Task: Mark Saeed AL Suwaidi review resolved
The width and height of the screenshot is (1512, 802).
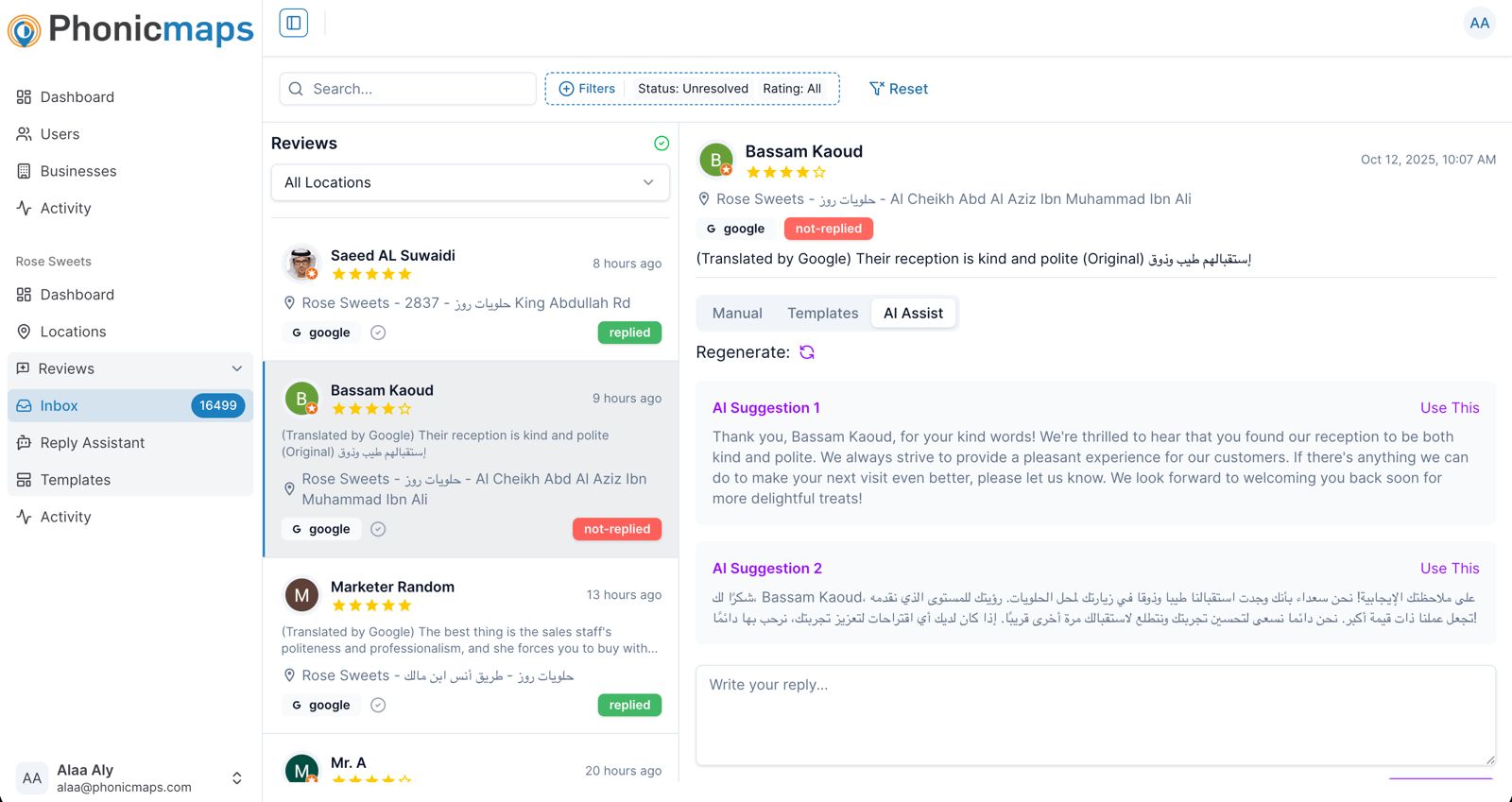Action: click(378, 333)
